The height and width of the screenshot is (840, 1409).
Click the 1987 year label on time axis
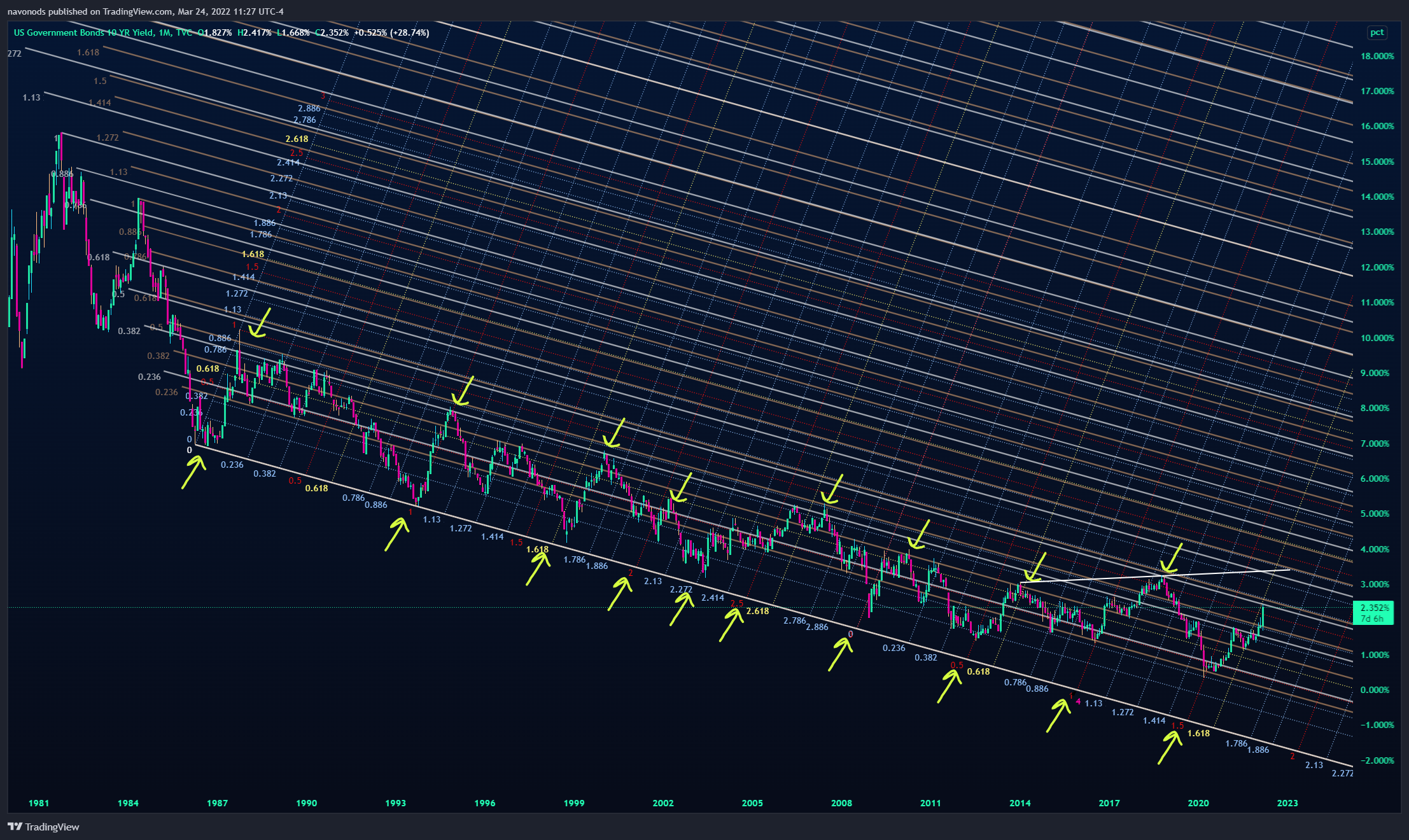tap(217, 803)
